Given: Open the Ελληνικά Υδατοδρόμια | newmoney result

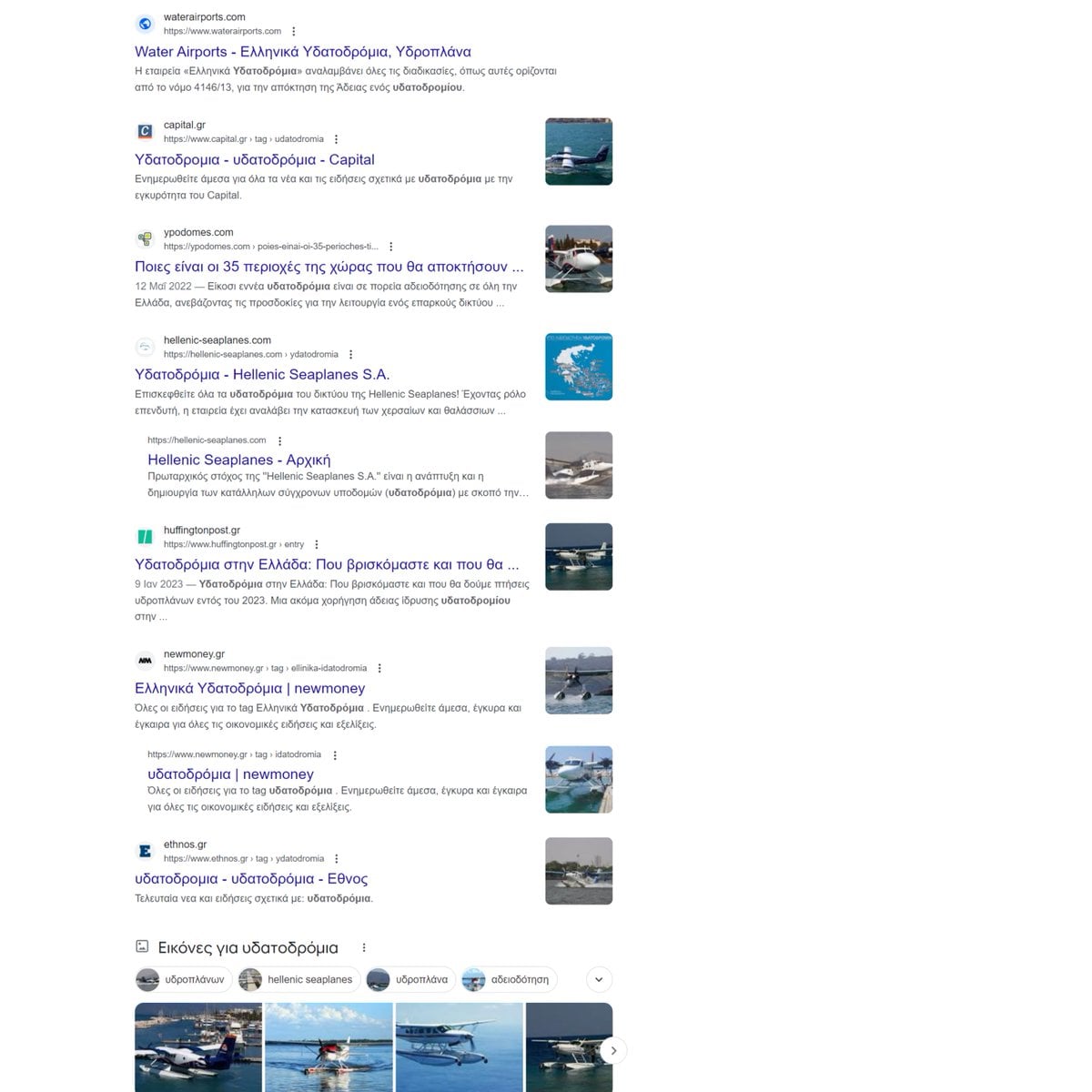Looking at the screenshot, I should (249, 689).
